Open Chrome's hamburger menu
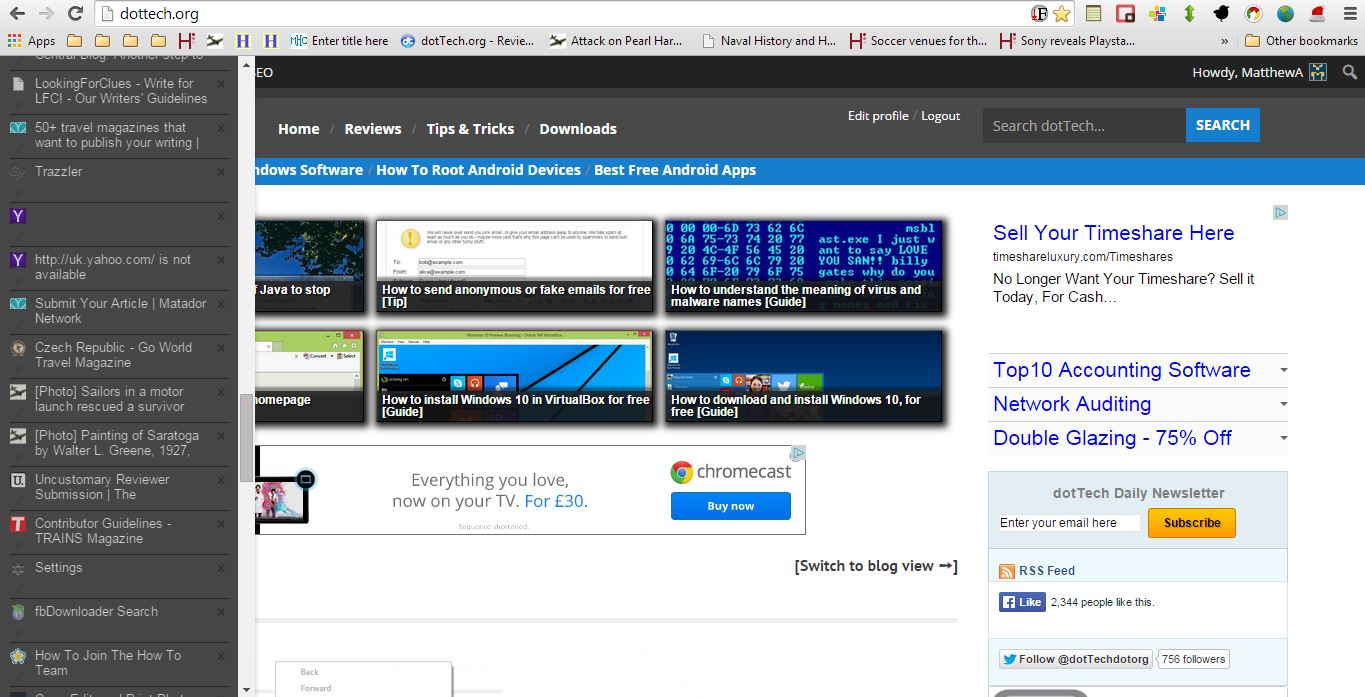The height and width of the screenshot is (697, 1365). click(x=1350, y=12)
